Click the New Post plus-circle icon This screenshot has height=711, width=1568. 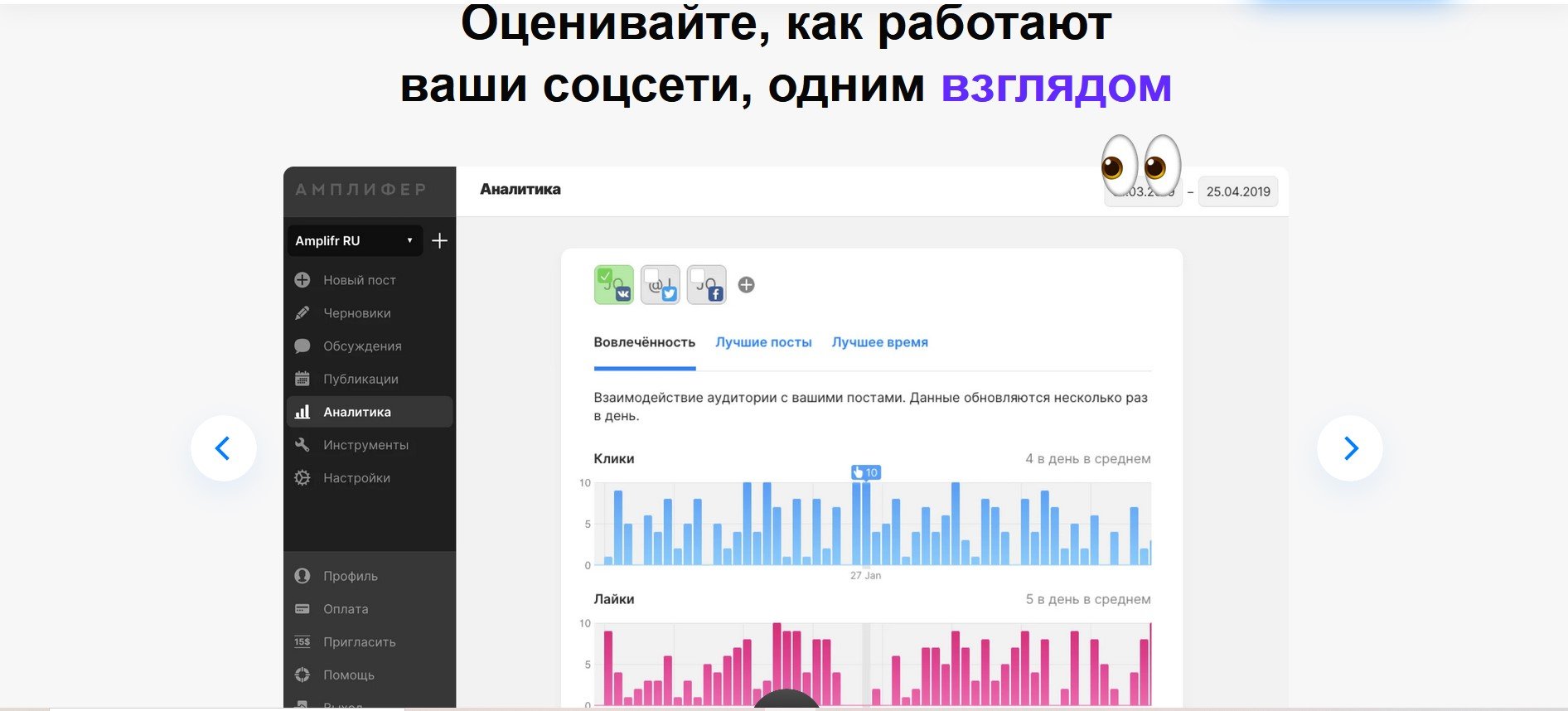(302, 280)
